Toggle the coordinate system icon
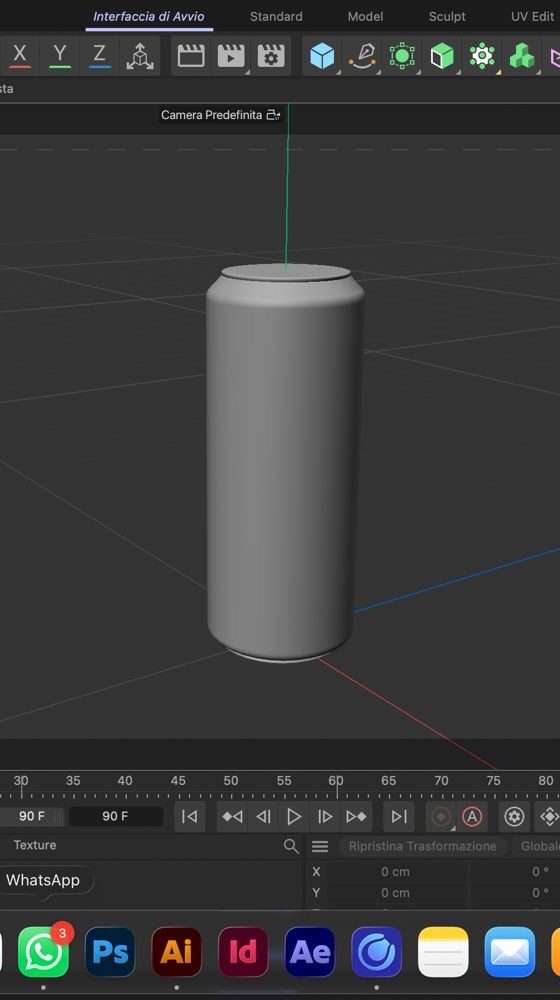 (x=140, y=56)
